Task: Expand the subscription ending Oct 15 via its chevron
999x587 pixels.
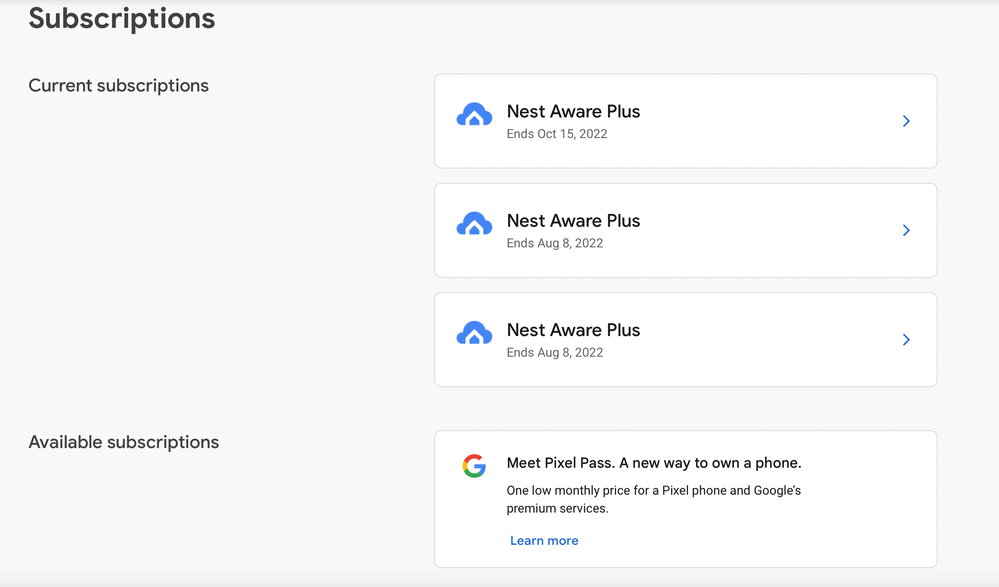Action: pos(906,121)
